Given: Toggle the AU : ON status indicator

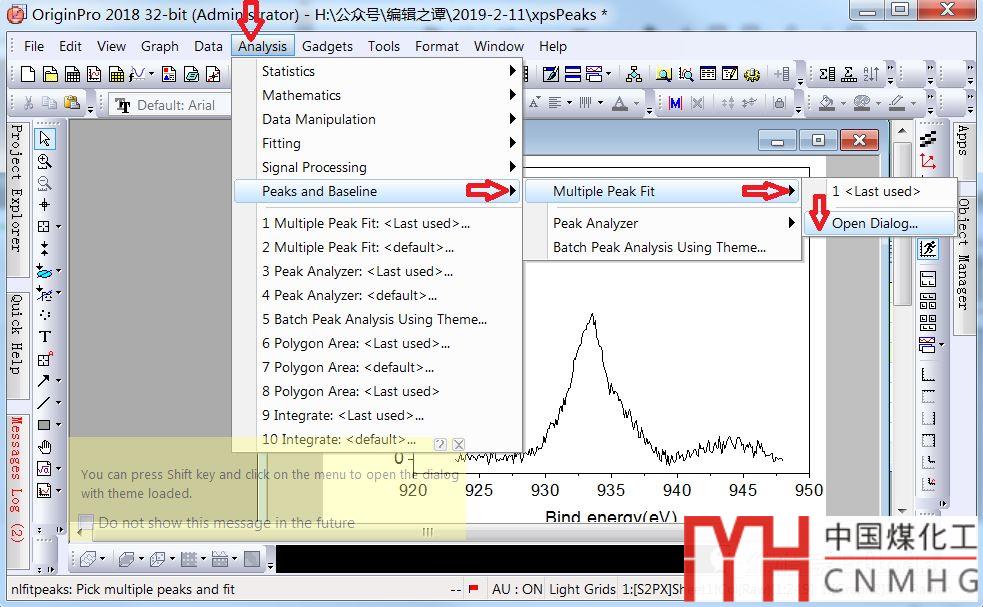Looking at the screenshot, I should click(517, 589).
